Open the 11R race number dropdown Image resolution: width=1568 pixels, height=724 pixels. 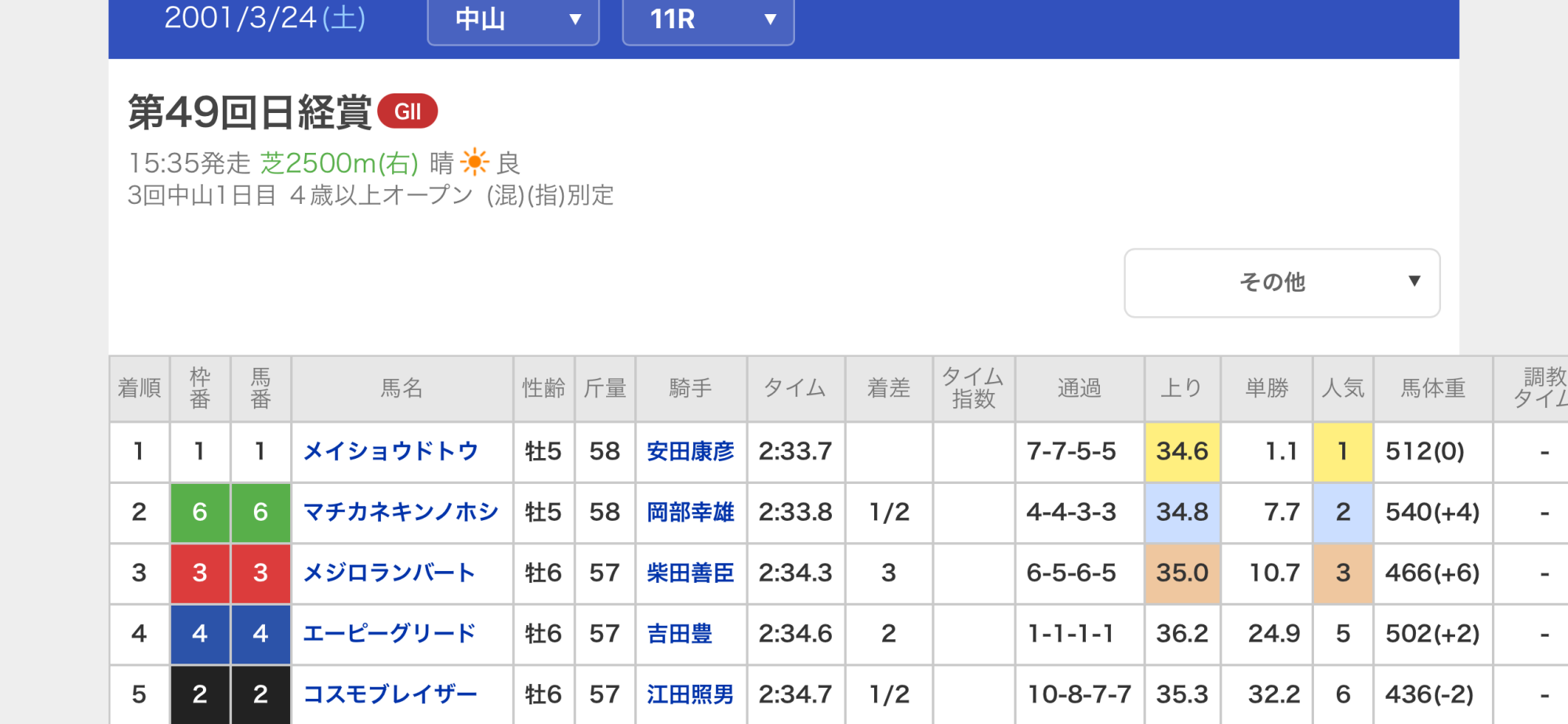pyautogui.click(x=707, y=20)
